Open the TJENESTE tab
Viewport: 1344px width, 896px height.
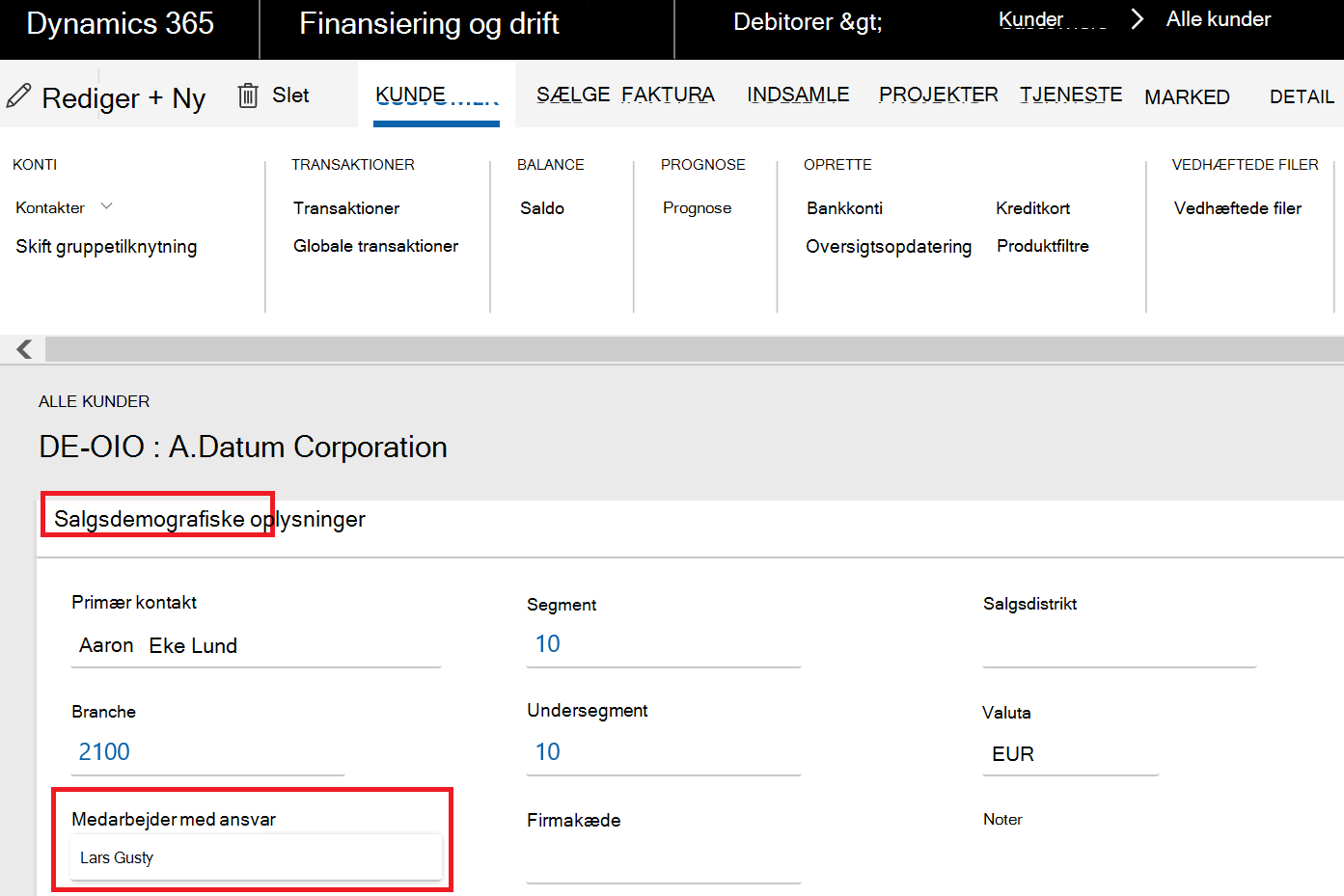point(1071,95)
